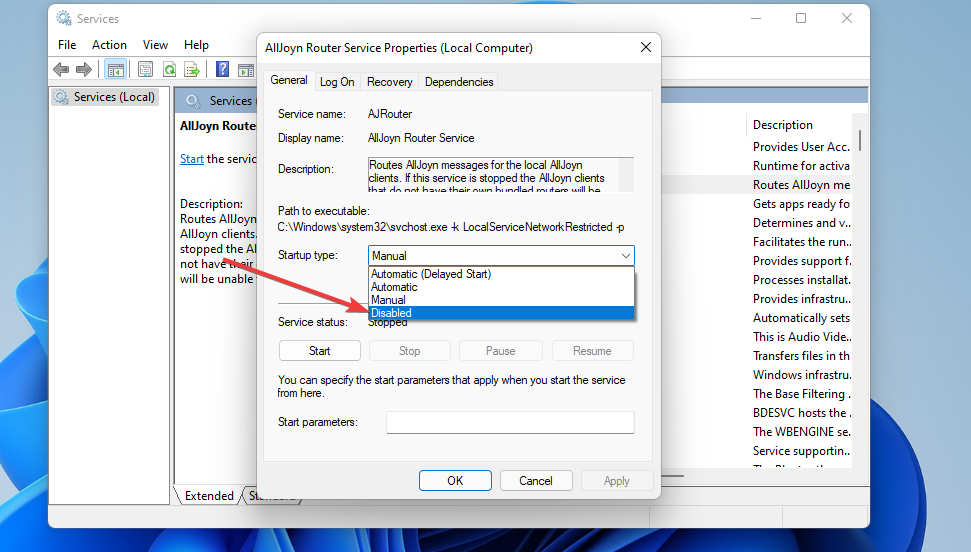The image size is (971, 552).
Task: Open the View menu
Action: (155, 45)
